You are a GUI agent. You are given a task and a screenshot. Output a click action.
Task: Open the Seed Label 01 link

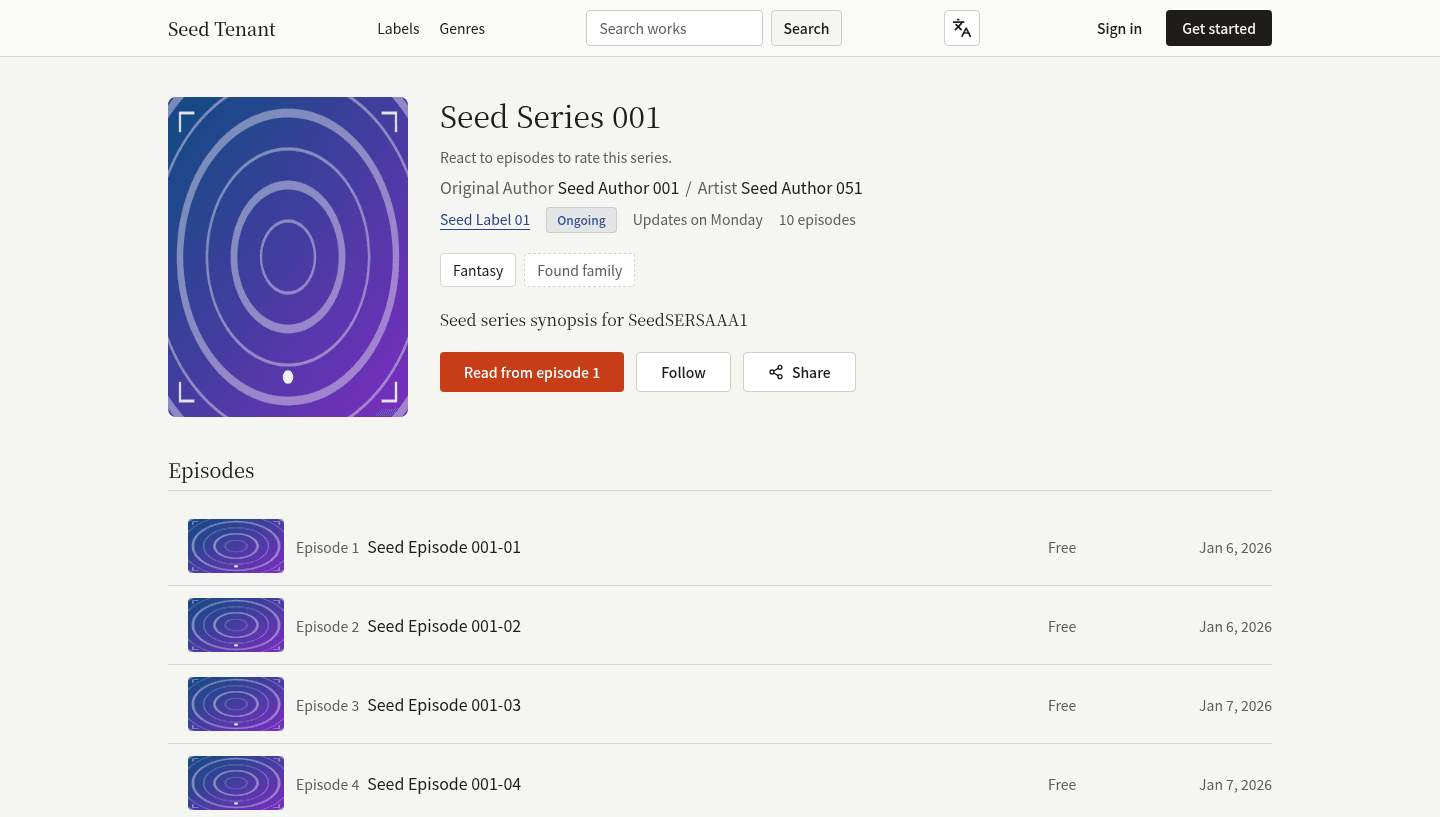485,220
